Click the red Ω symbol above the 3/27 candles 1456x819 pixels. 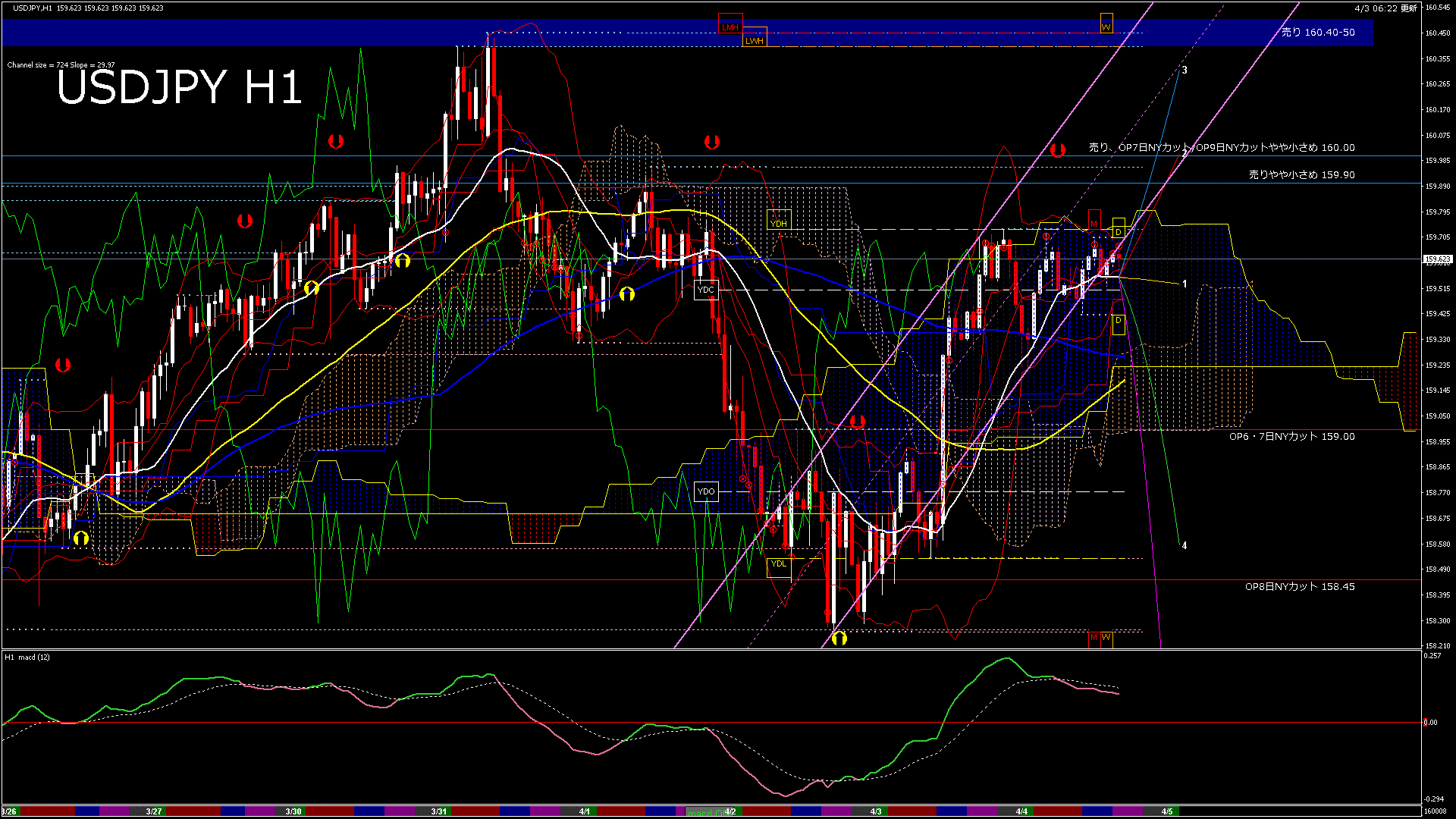coord(244,222)
